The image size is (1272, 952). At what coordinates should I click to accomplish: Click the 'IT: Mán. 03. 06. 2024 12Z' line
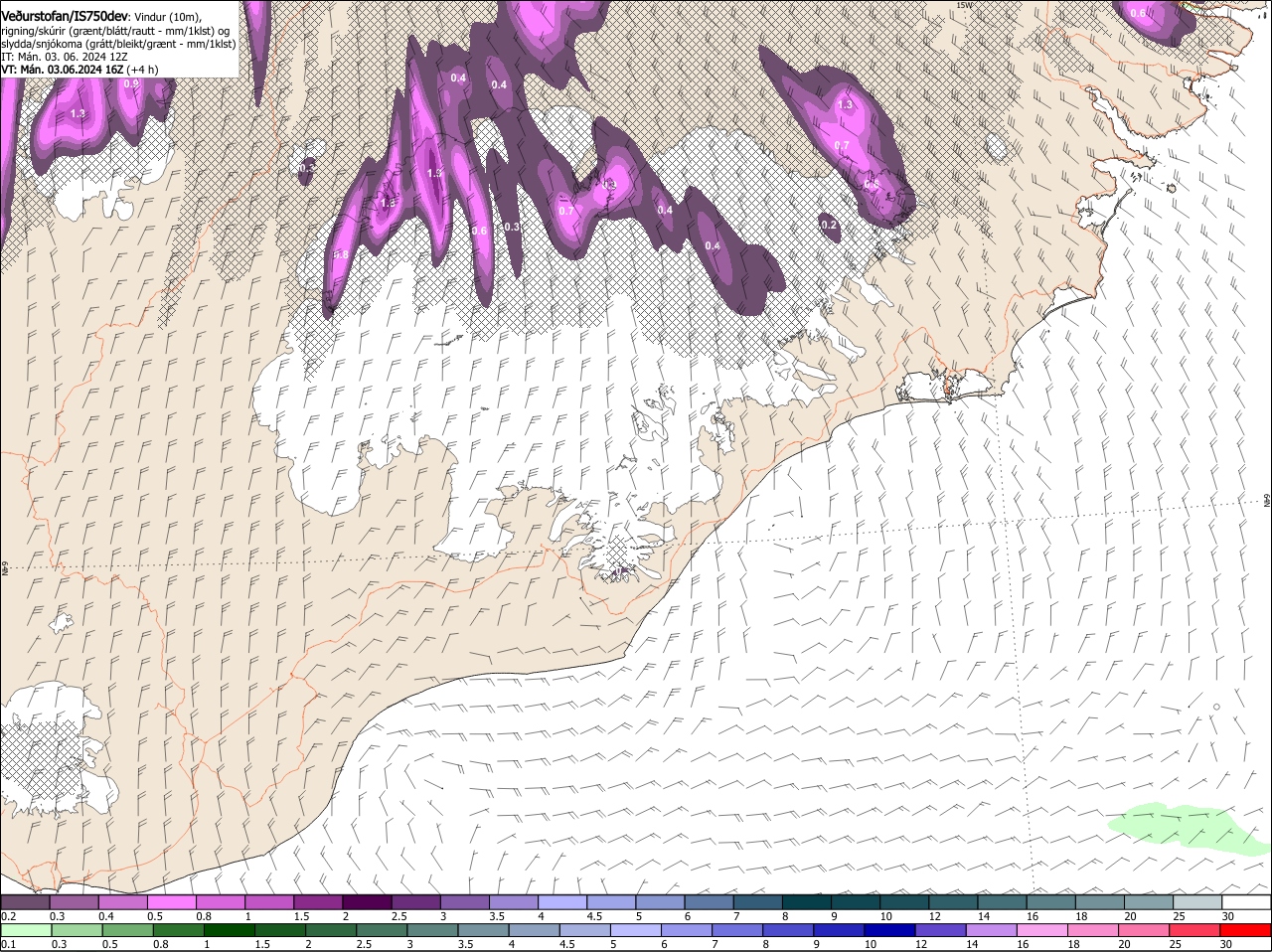65,57
